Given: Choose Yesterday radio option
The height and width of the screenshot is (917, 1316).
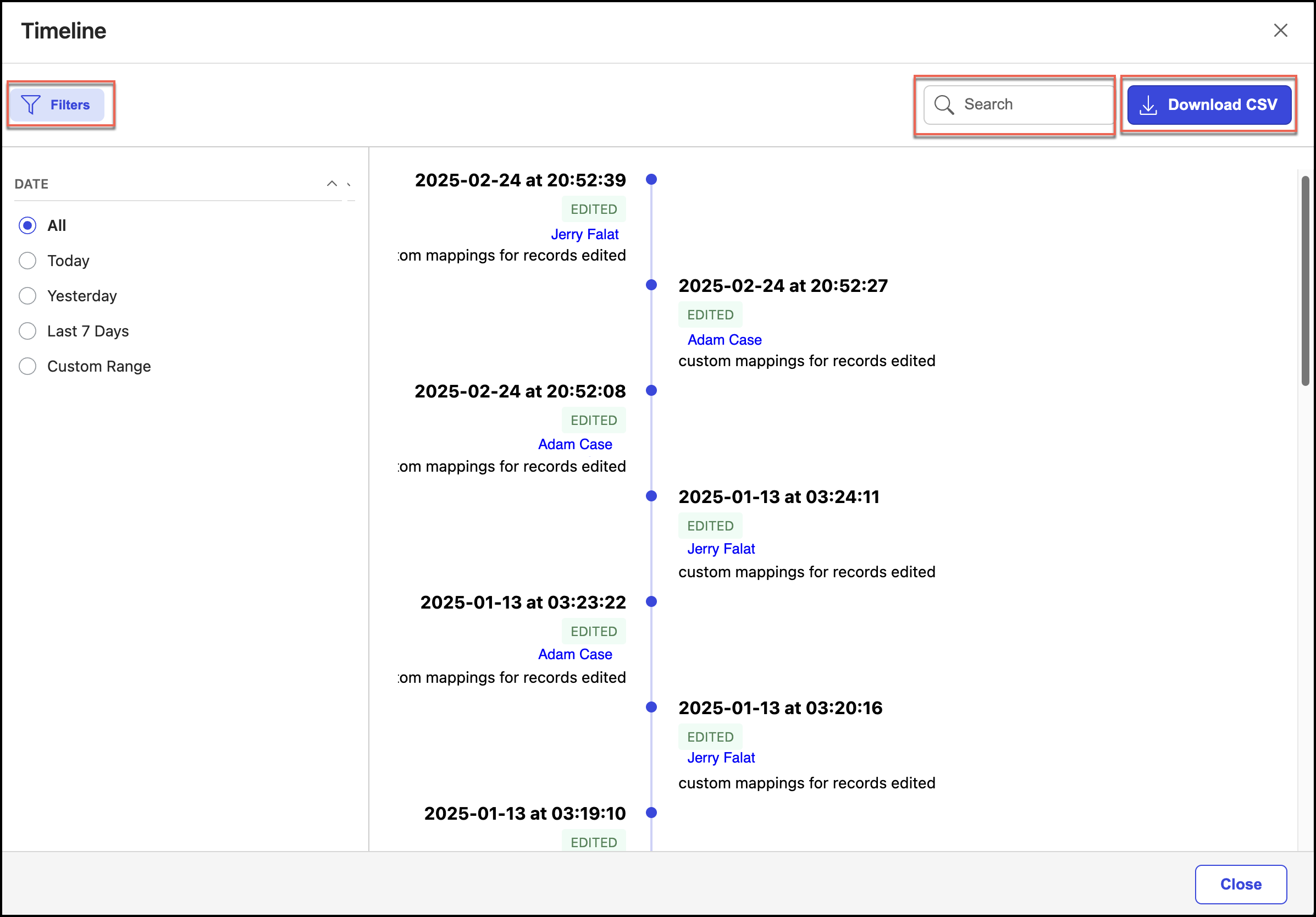Looking at the screenshot, I should tap(27, 296).
